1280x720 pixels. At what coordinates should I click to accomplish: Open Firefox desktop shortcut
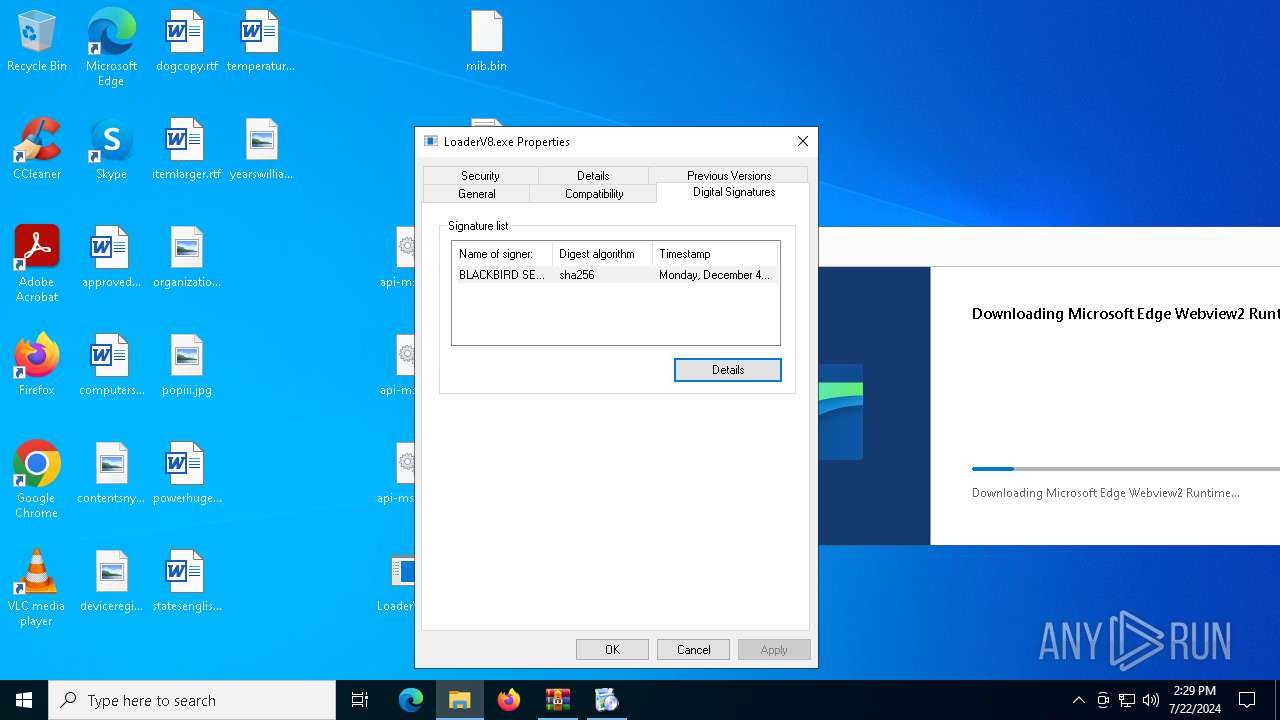coord(37,365)
